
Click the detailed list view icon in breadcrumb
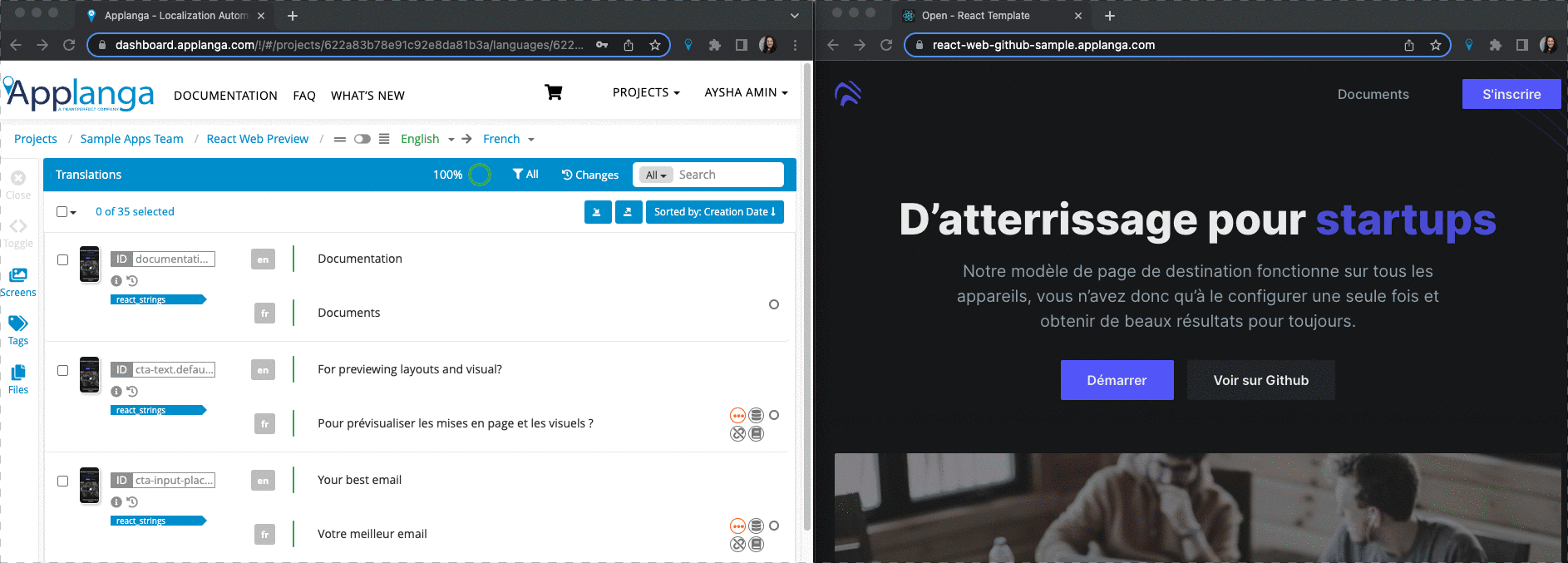384,139
